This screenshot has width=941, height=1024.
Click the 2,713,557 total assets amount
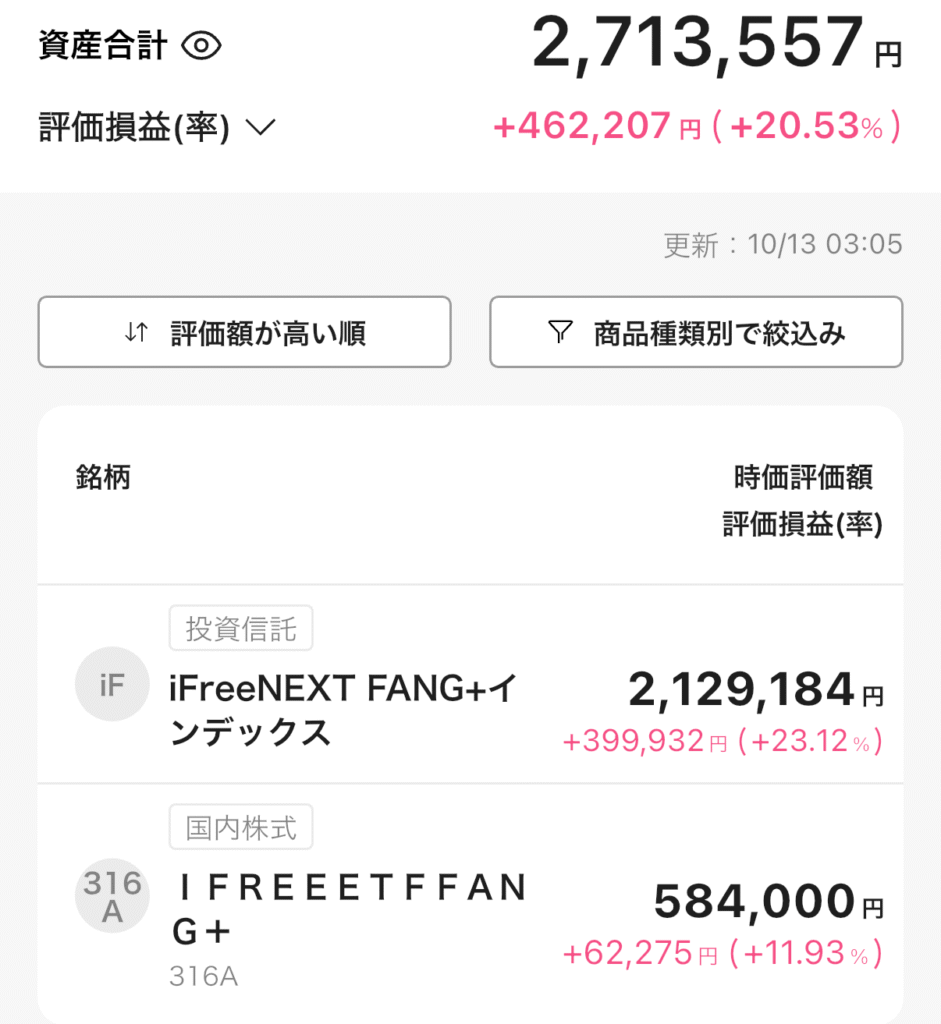(697, 45)
